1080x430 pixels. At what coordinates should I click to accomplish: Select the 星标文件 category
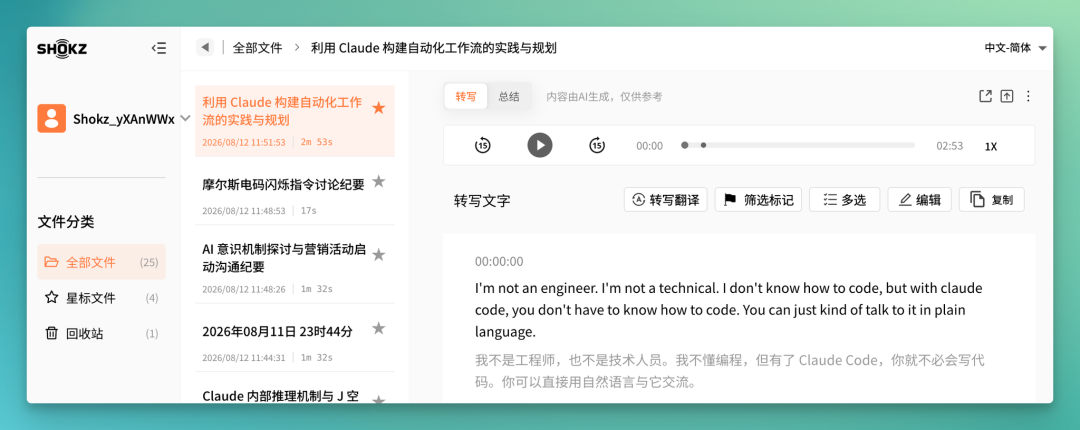[101, 298]
